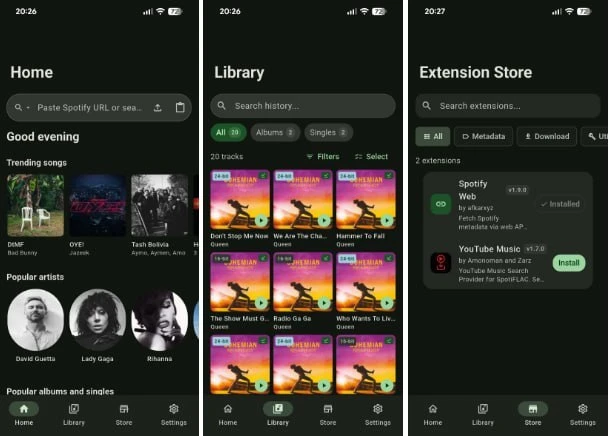This screenshot has width=609, height=436.
Task: Select the All category chip in Extension Store
Action: [433, 136]
